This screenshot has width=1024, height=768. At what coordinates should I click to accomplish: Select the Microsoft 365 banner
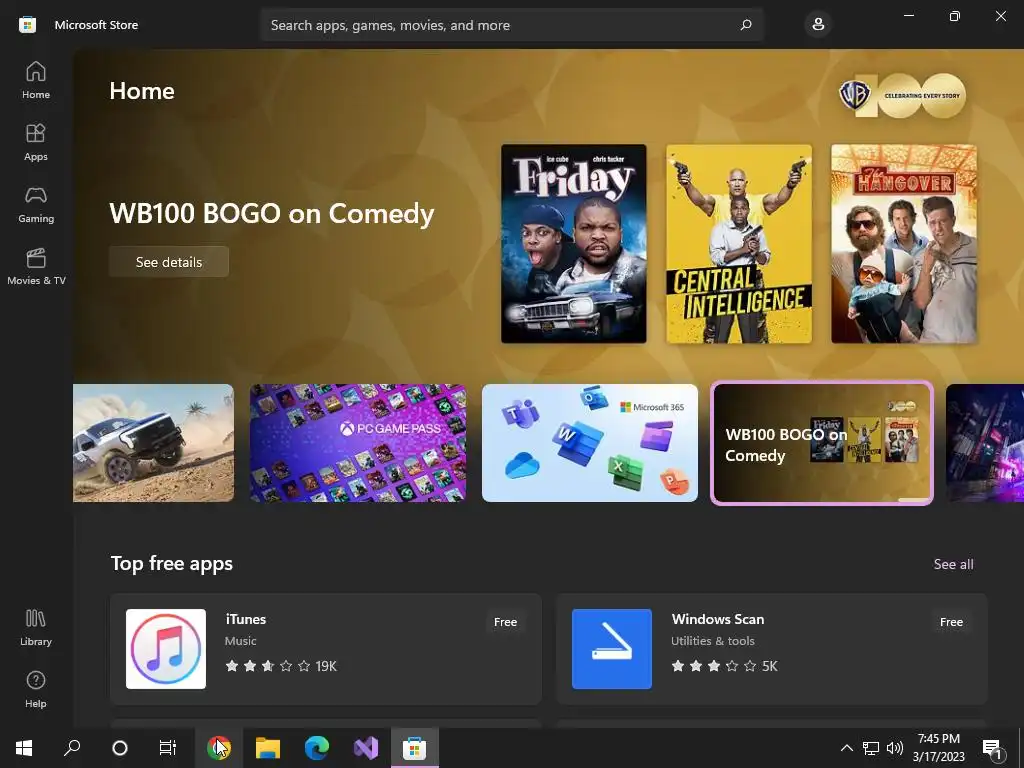click(x=590, y=443)
